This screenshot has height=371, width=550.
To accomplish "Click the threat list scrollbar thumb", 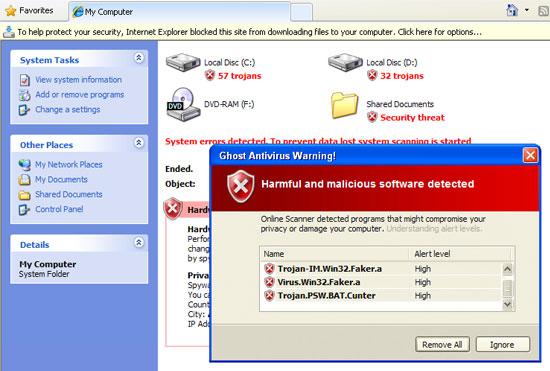I will pyautogui.click(x=507, y=288).
